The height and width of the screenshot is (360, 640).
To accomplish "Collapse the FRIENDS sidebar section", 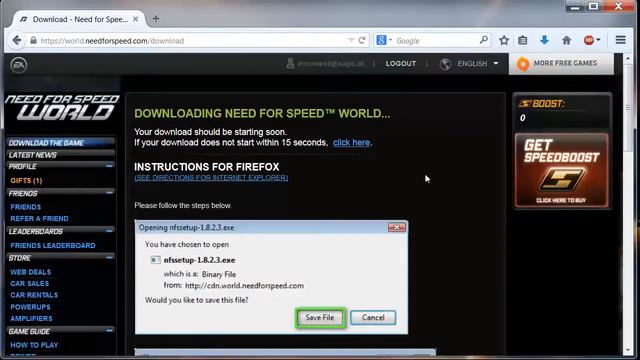I will tap(109, 193).
